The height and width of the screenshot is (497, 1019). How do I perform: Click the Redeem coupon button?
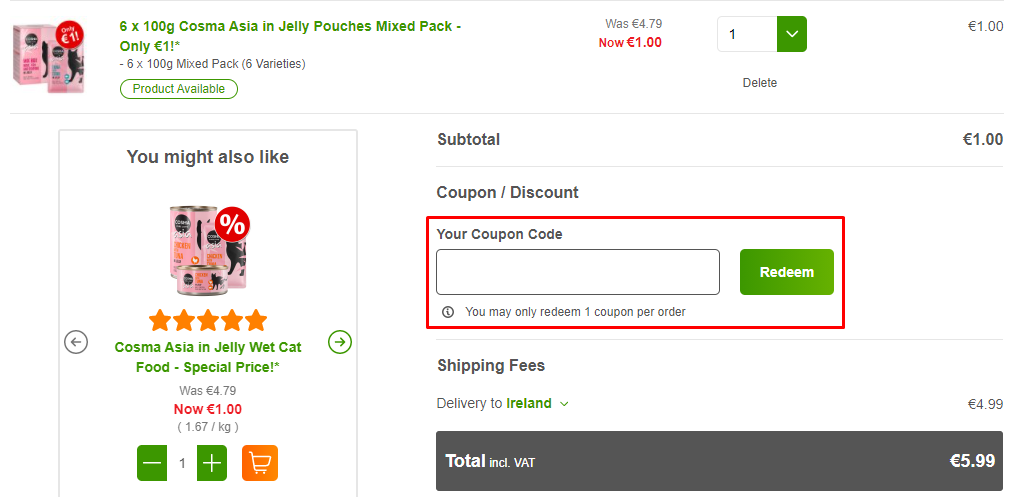click(786, 272)
